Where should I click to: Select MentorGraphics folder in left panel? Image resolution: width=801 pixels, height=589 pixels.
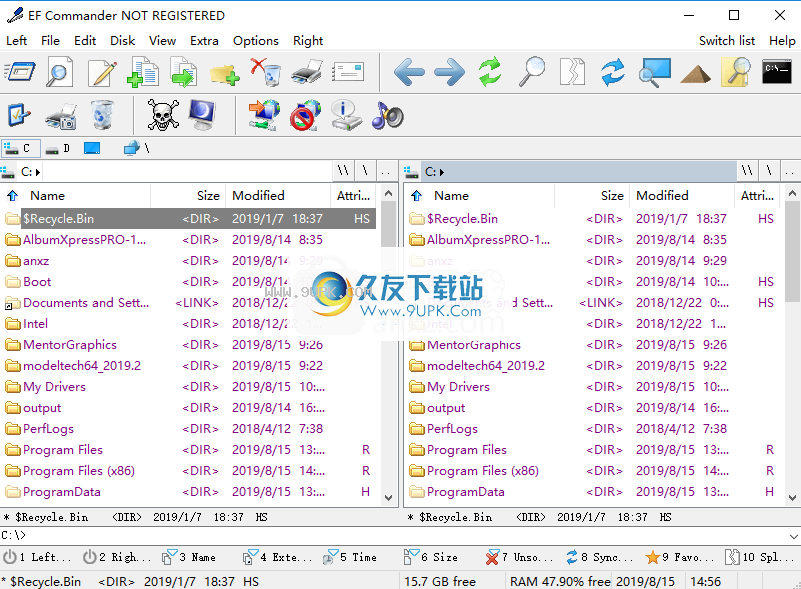pos(190,345)
